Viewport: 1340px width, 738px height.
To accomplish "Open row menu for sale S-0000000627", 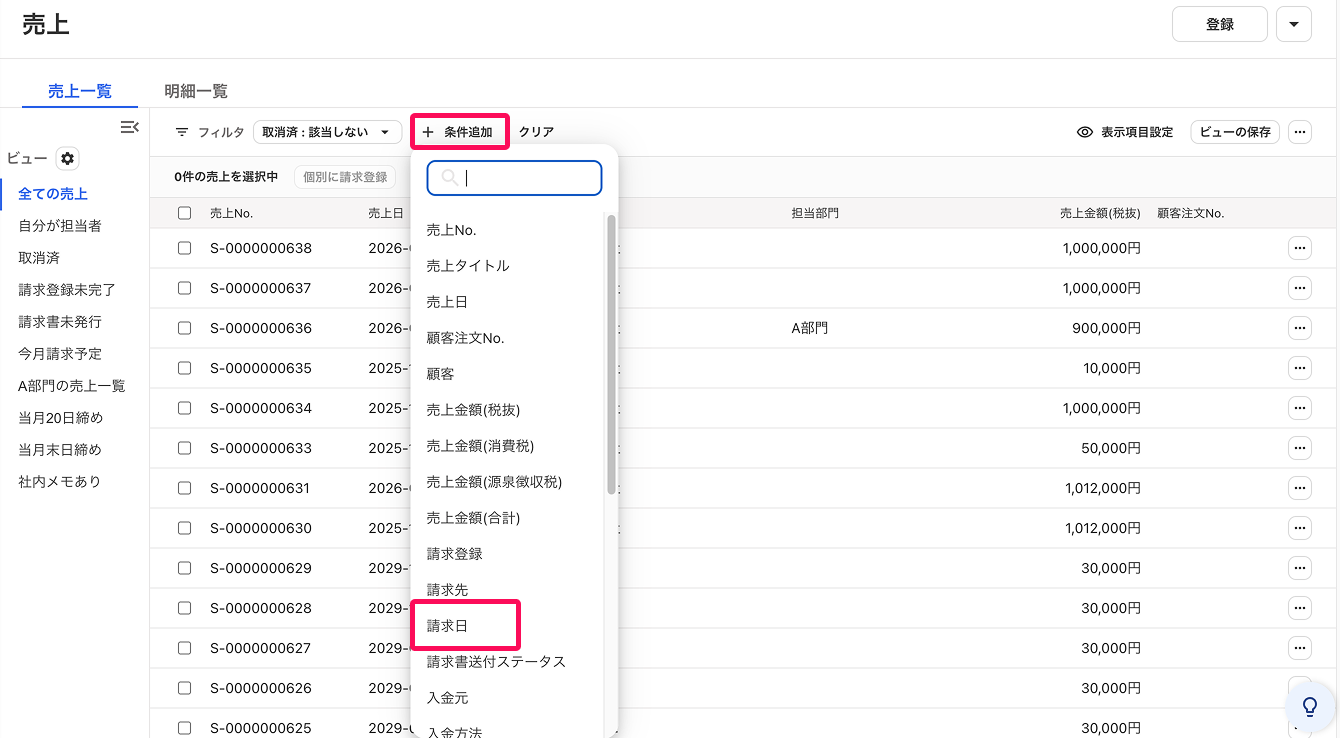I will (x=1299, y=648).
